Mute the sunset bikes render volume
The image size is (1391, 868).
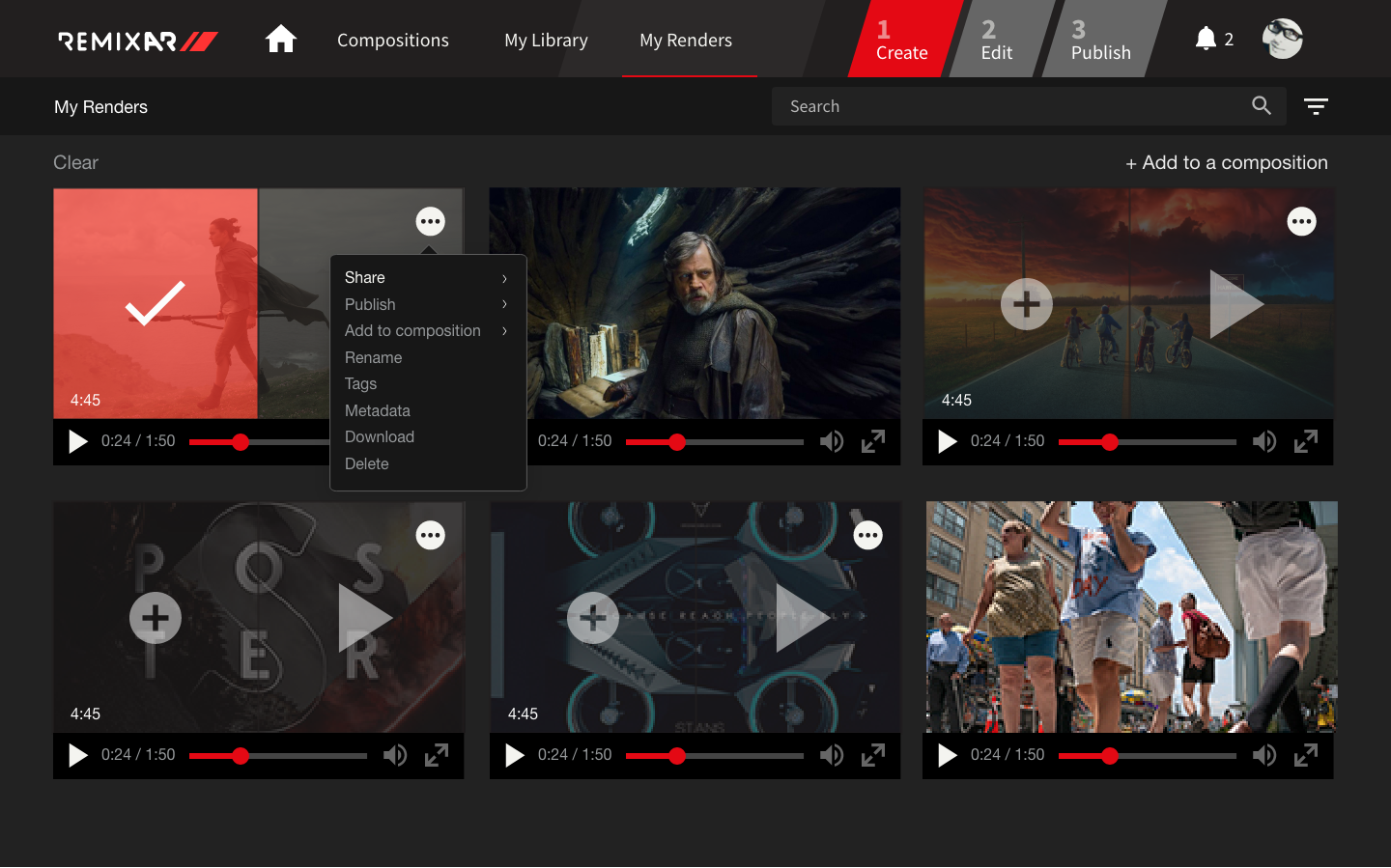click(1264, 441)
